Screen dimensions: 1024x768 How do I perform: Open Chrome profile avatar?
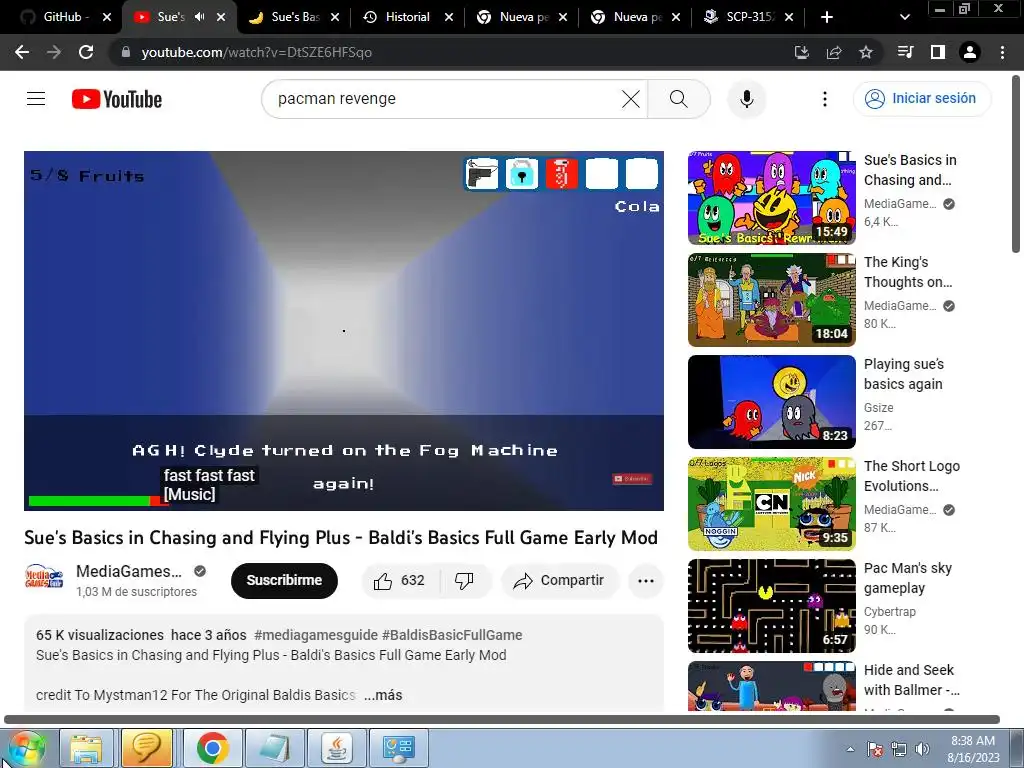click(970, 52)
